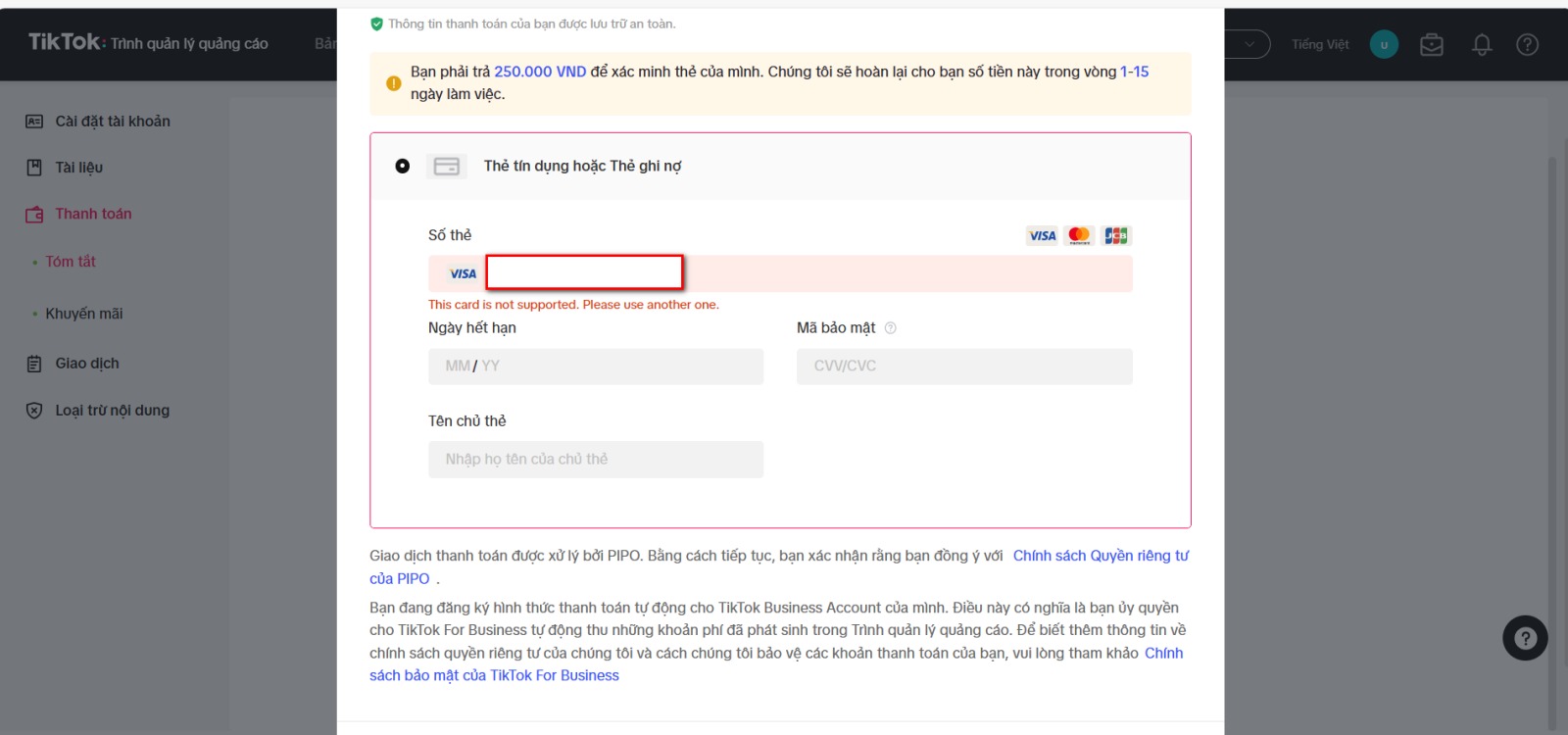Image resolution: width=1568 pixels, height=735 pixels.
Task: Select Credit or Debit card radio option
Action: 402,167
